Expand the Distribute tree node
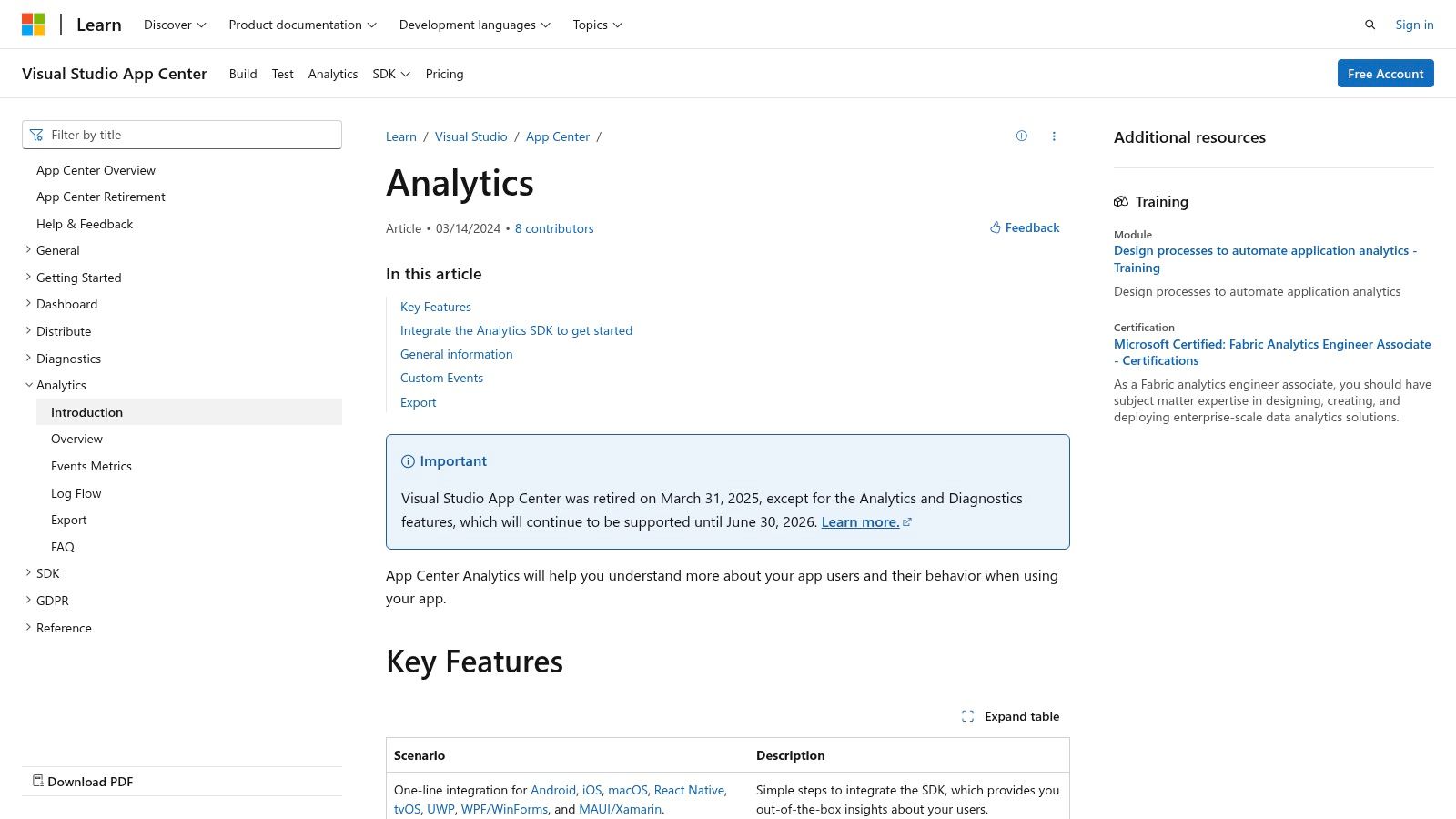Image resolution: width=1456 pixels, height=819 pixels. tap(28, 331)
